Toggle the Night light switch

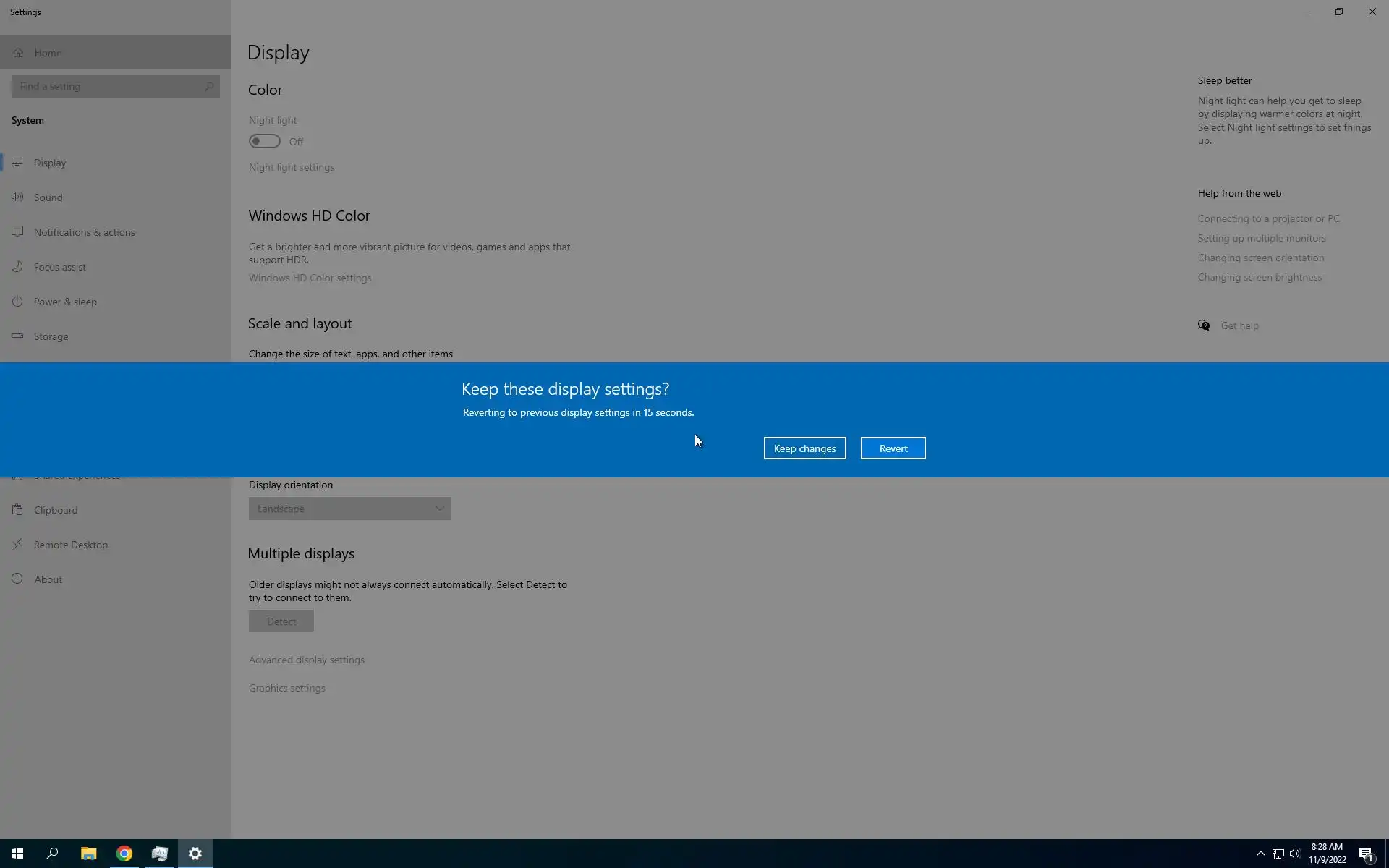tap(265, 141)
